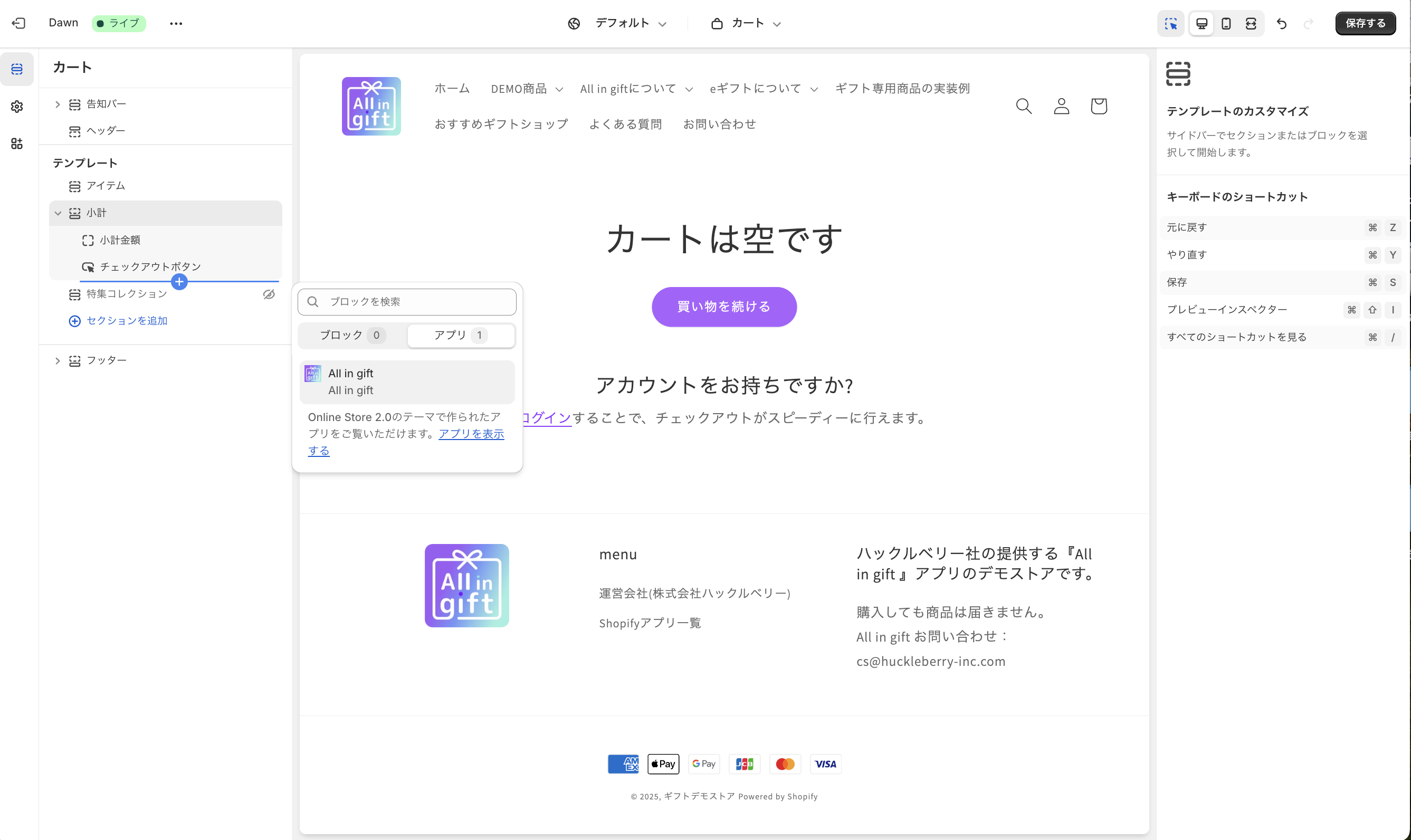Select the All in gift app block

point(407,381)
